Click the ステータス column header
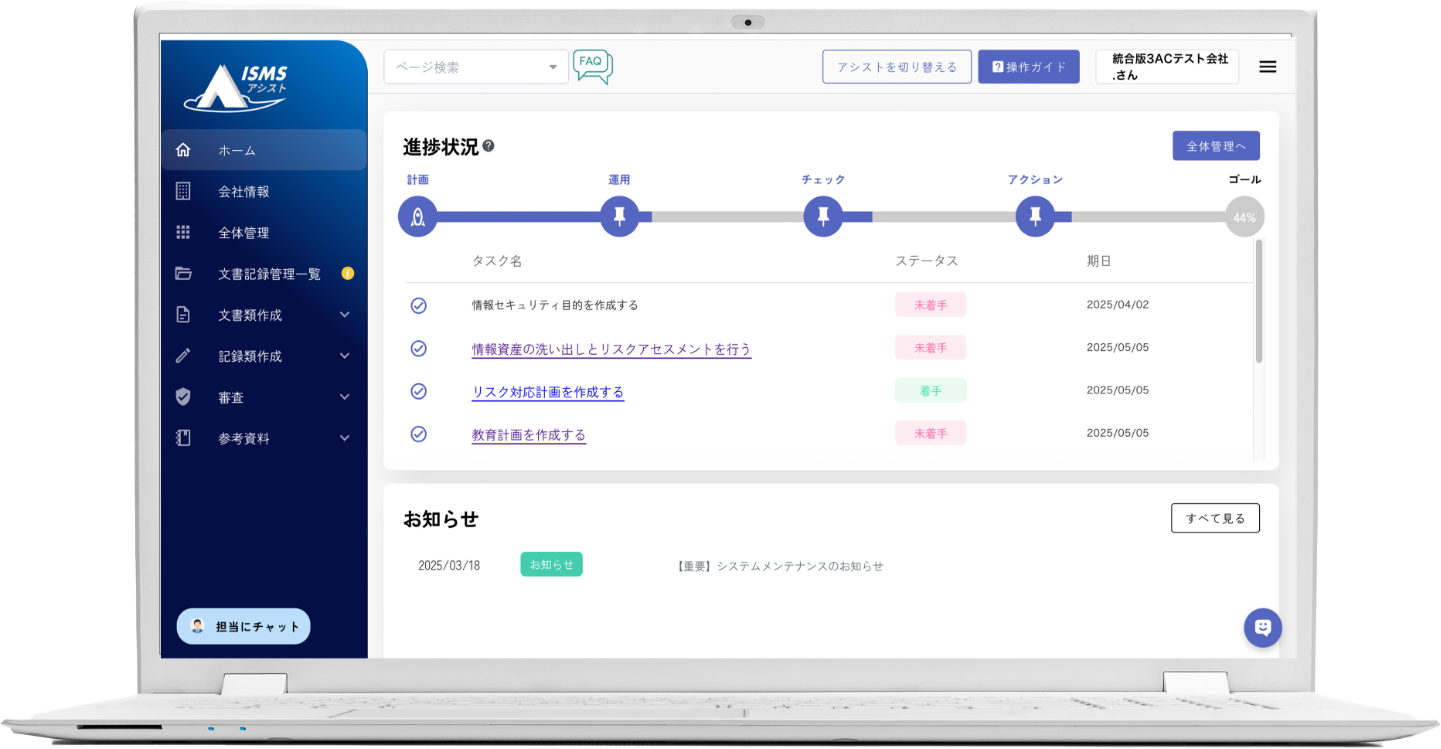Image resolution: width=1441 pixels, height=749 pixels. coord(927,261)
